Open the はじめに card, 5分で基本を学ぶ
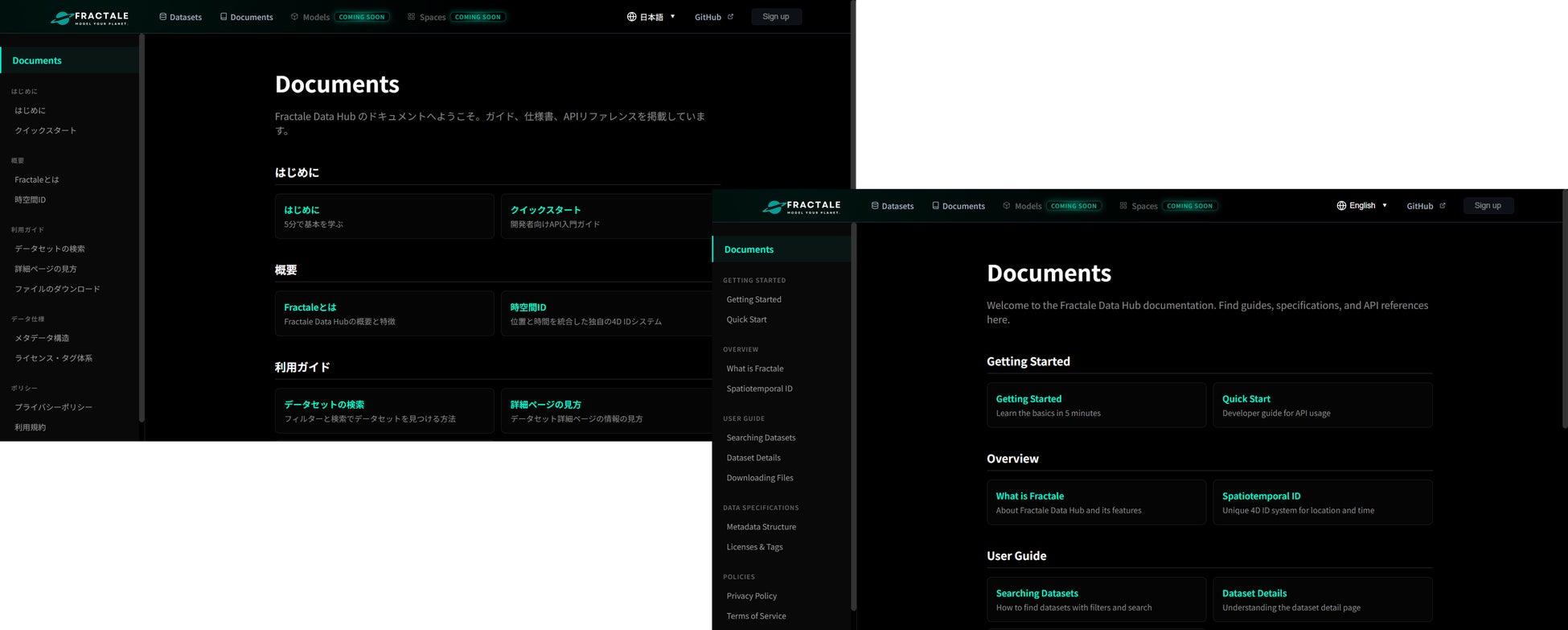The image size is (1568, 630). click(x=384, y=216)
